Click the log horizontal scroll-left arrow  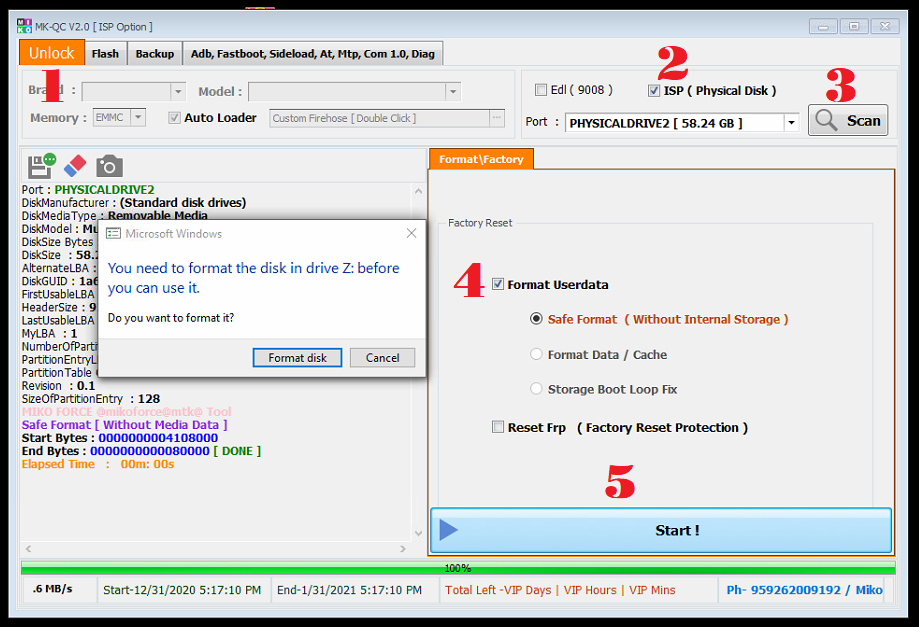[x=28, y=549]
